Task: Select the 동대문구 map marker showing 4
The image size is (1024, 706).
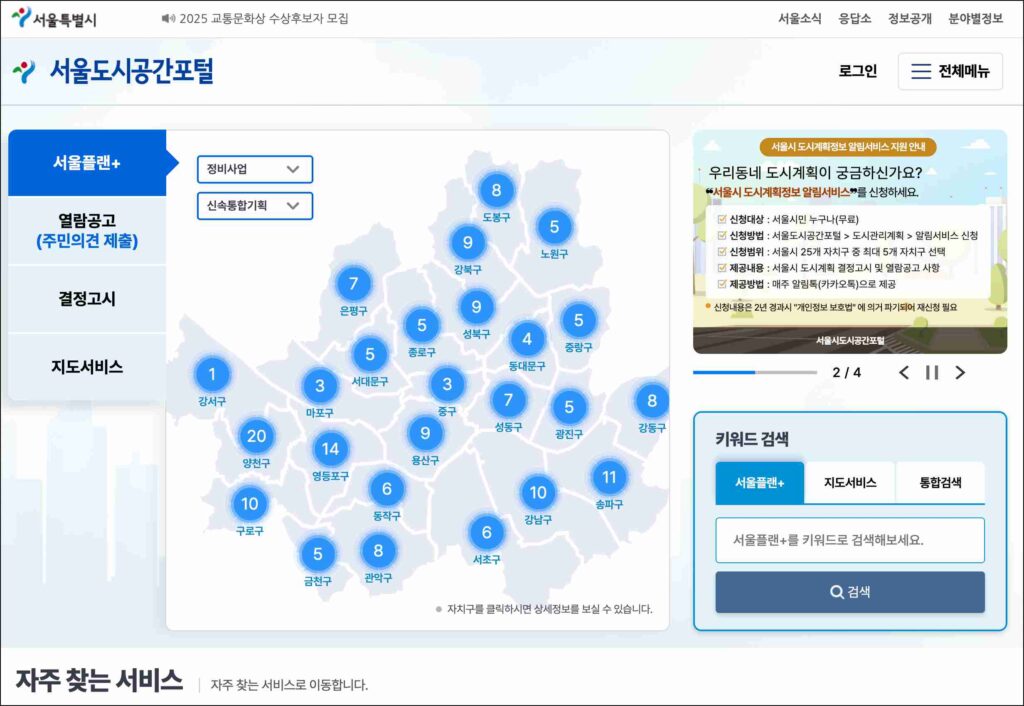Action: (527, 339)
